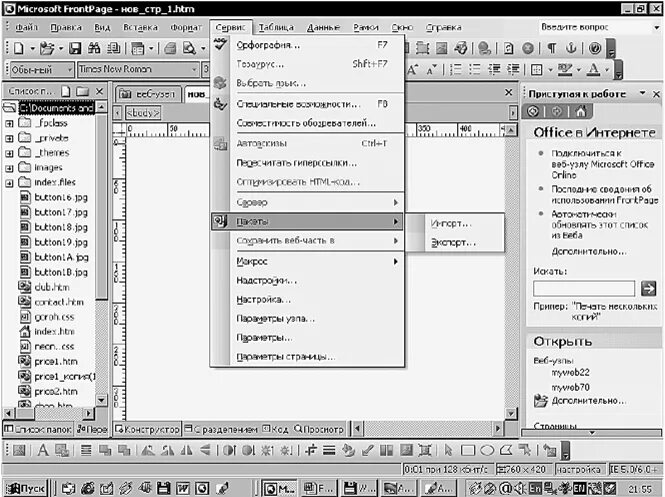The height and width of the screenshot is (497, 665).
Task: Click the Highlight color icon
Action: pyautogui.click(x=564, y=69)
